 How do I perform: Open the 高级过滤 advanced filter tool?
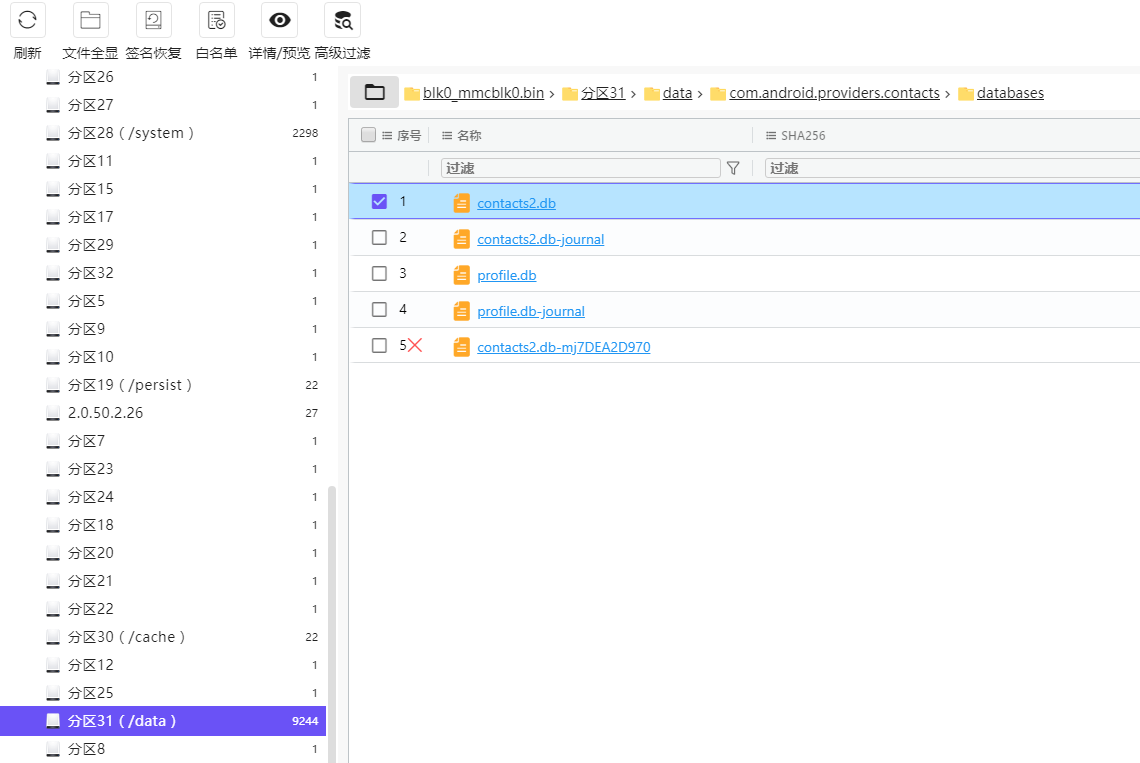(x=342, y=20)
